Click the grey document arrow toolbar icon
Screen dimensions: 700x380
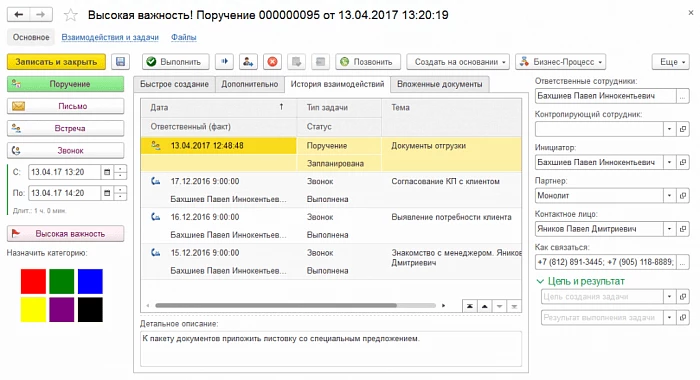(x=296, y=62)
